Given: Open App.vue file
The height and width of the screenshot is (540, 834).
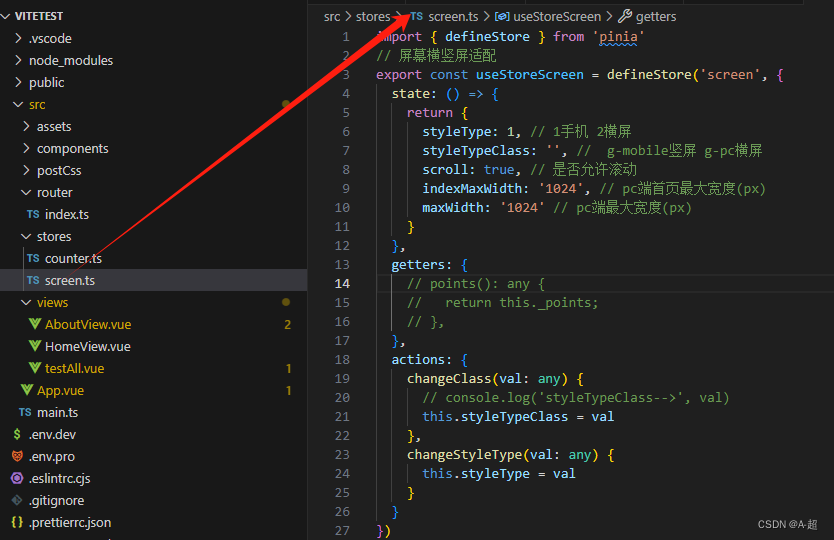Looking at the screenshot, I should click(x=61, y=391).
